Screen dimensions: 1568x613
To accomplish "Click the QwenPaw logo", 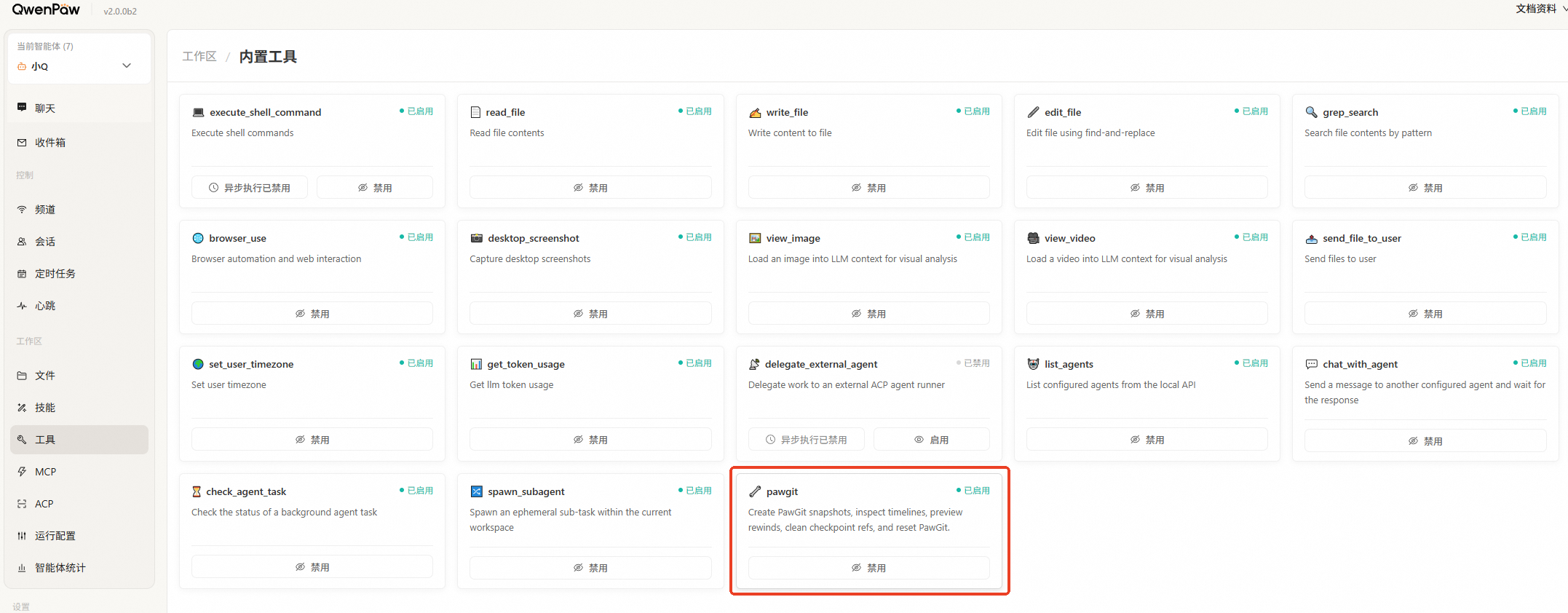I will 46,9.
